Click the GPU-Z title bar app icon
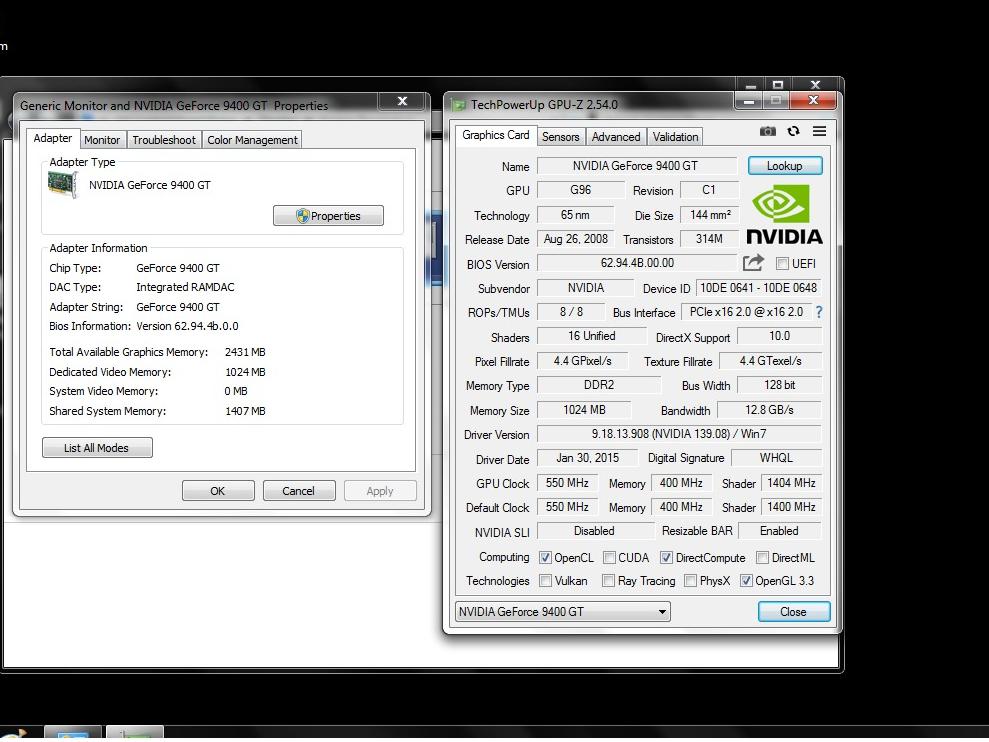Viewport: 989px width, 742px height. [x=459, y=105]
